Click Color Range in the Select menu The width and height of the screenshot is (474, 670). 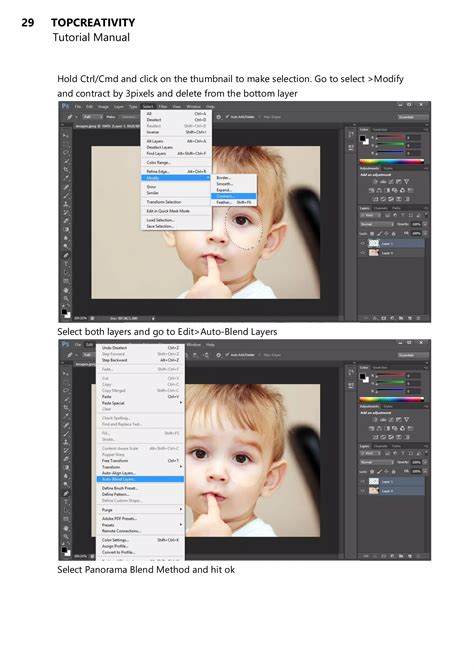pyautogui.click(x=176, y=162)
